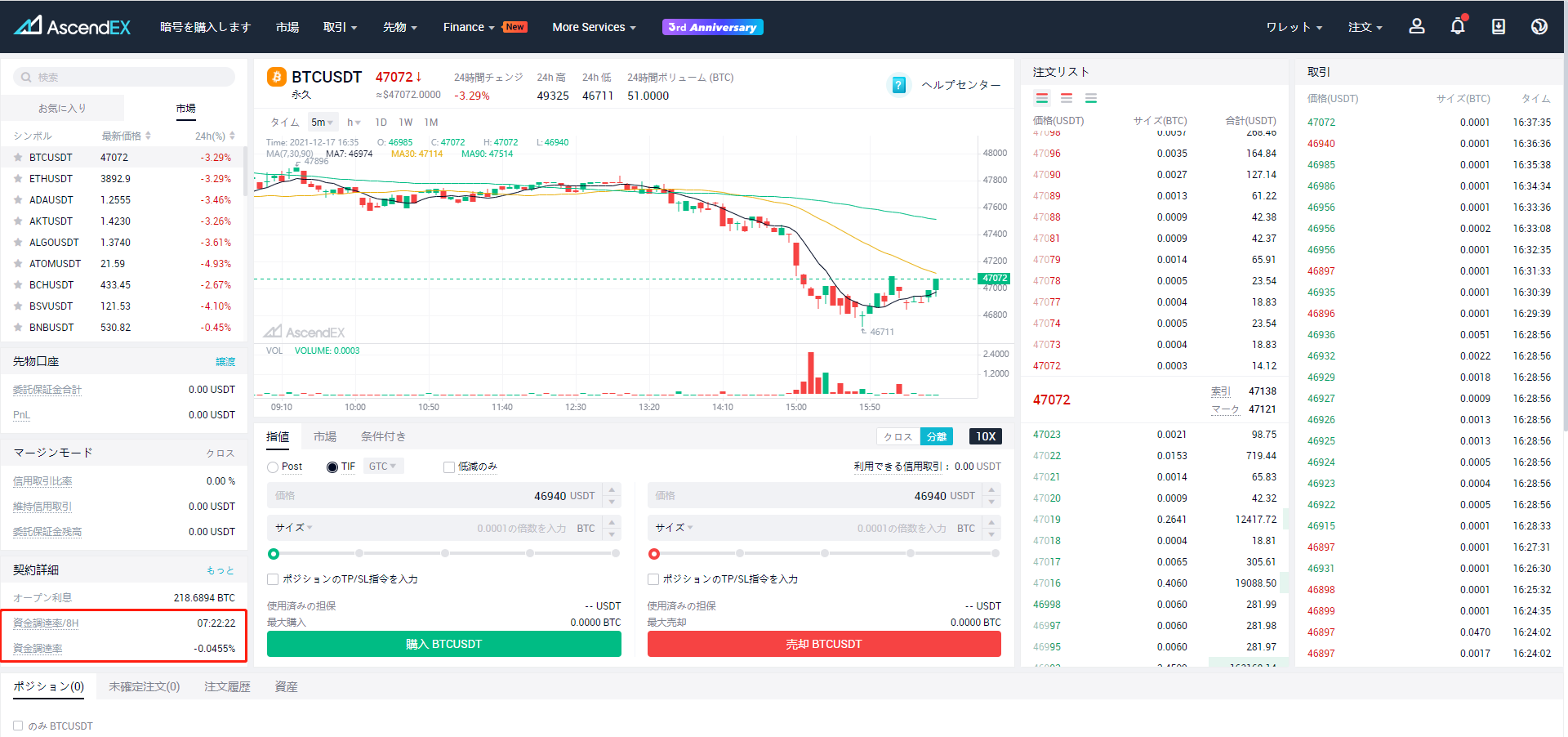Show combined order book view icon
Viewport: 1568px width, 737px height.
pos(1042,98)
